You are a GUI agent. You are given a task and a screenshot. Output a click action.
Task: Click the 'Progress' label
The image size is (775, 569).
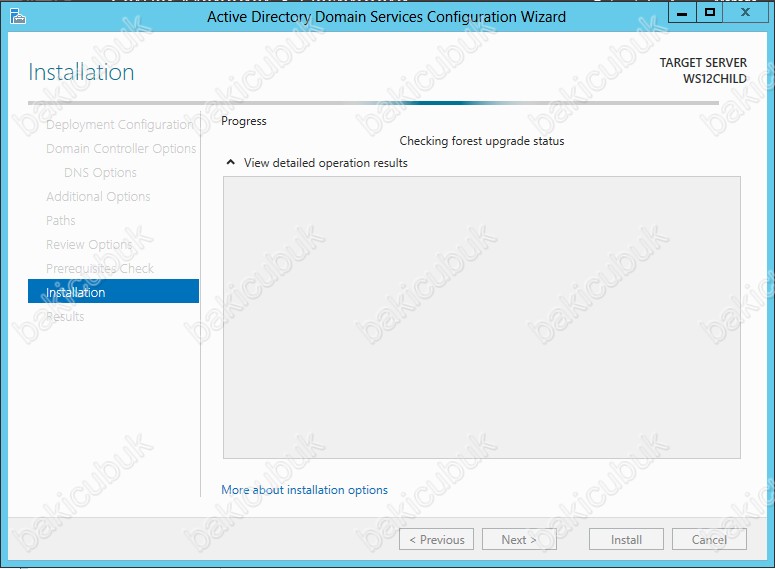click(x=244, y=121)
